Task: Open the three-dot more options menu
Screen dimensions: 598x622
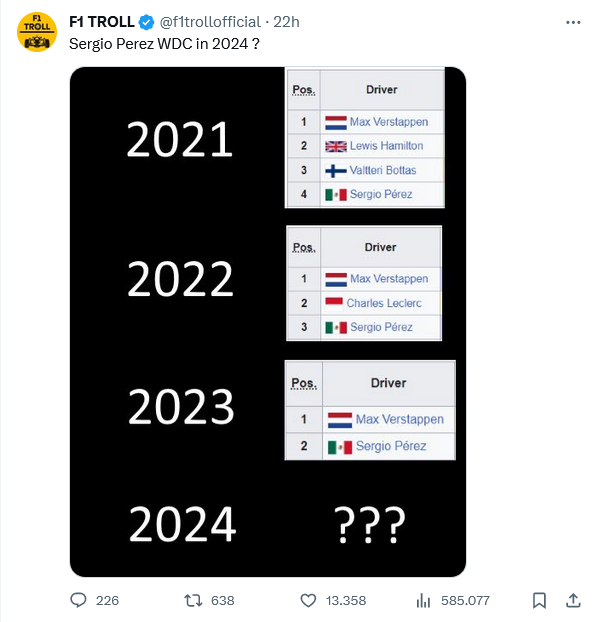Action: (573, 23)
